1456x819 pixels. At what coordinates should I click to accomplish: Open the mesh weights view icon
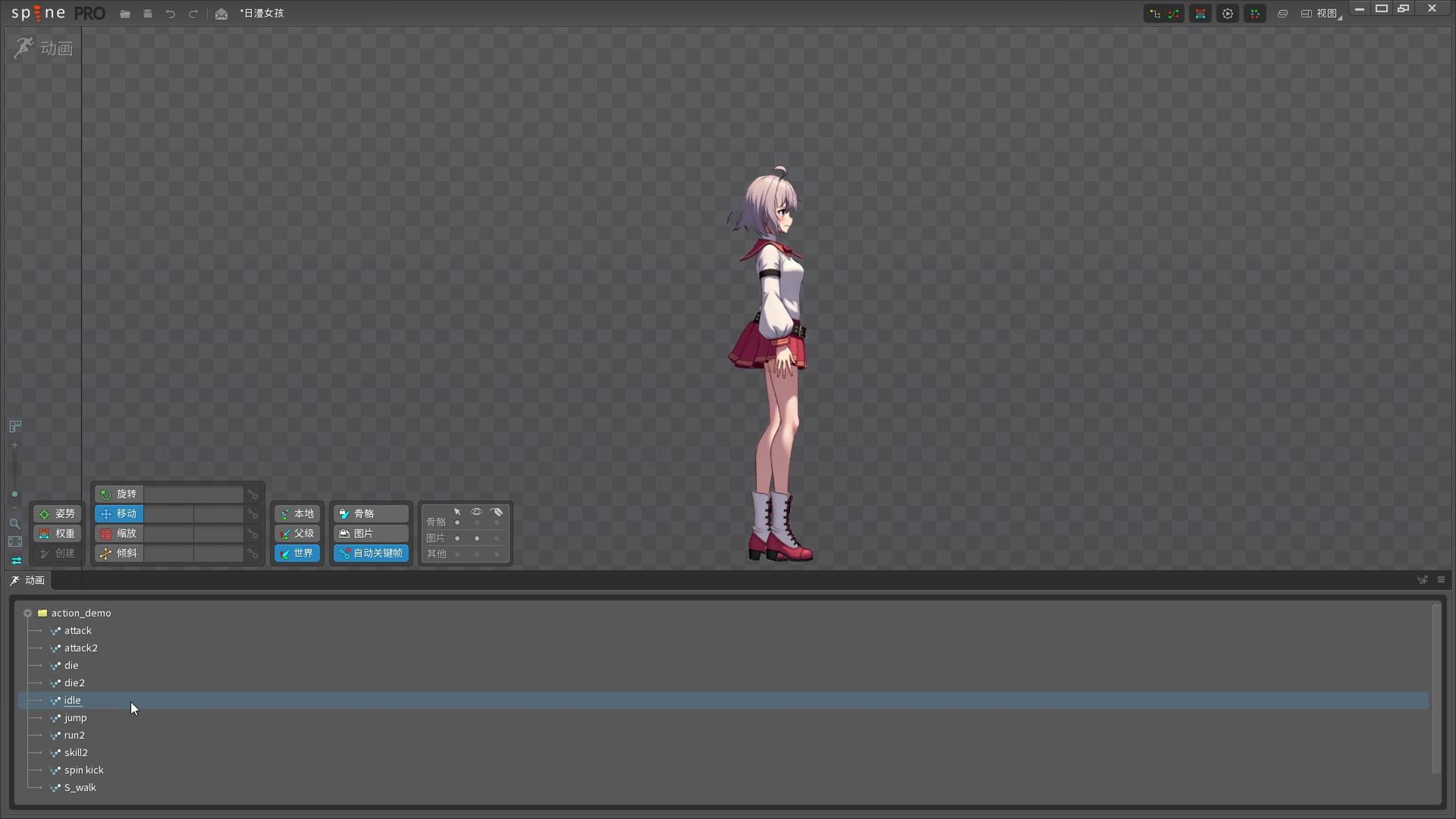[1200, 14]
